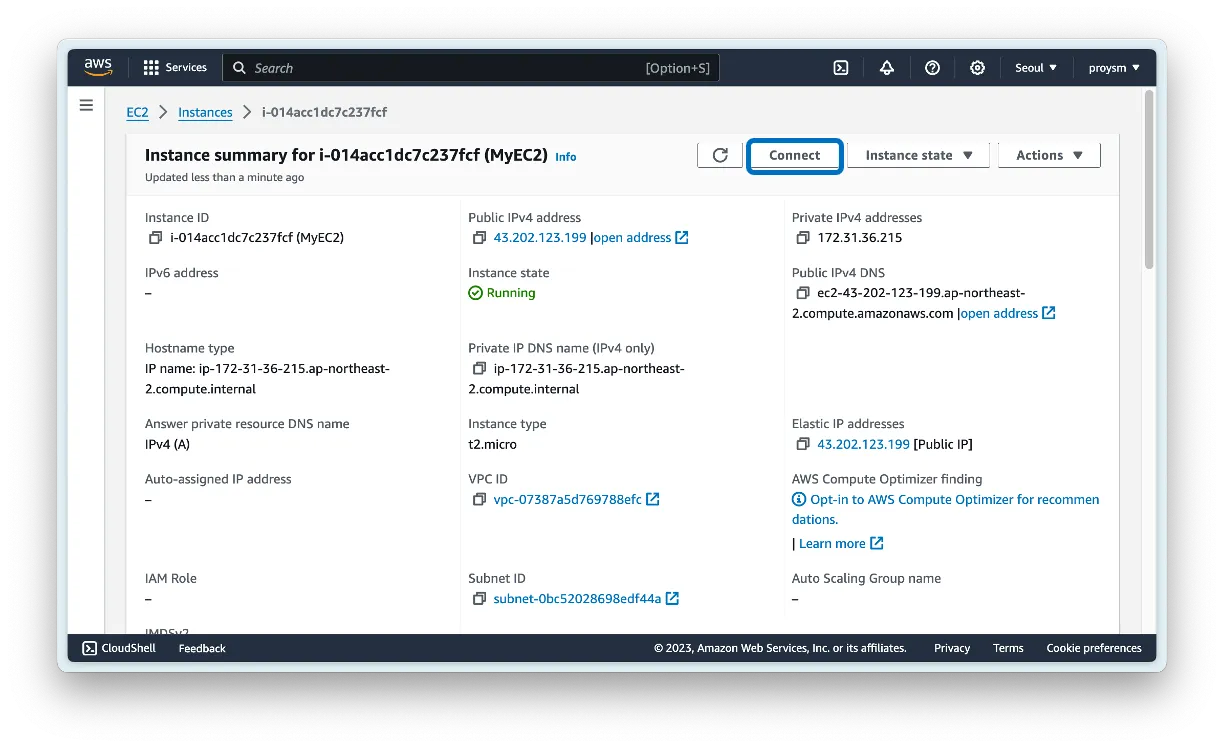Copy the Public IPv4 DNS name

point(803,293)
